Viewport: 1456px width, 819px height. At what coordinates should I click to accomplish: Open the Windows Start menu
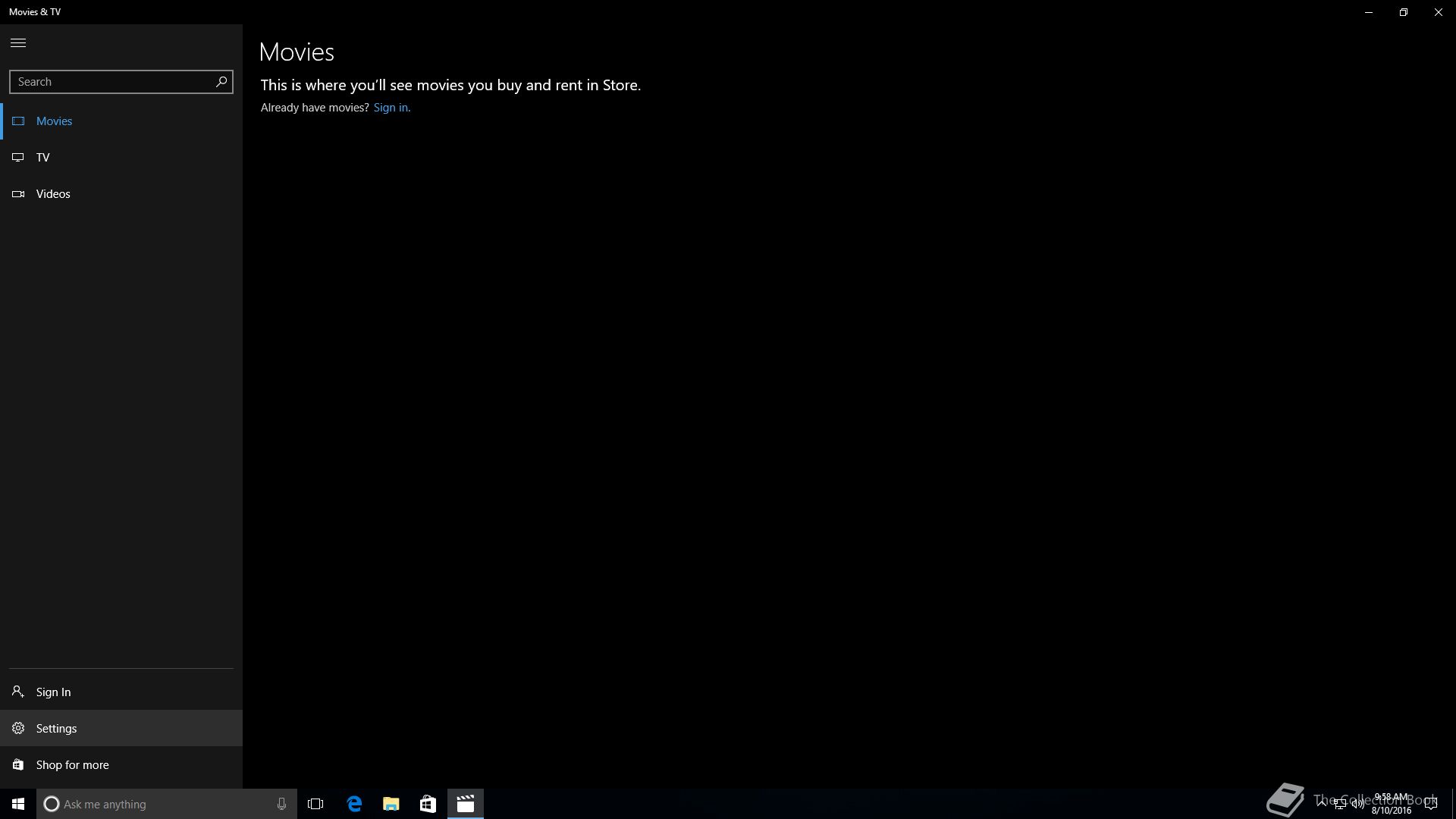click(18, 804)
